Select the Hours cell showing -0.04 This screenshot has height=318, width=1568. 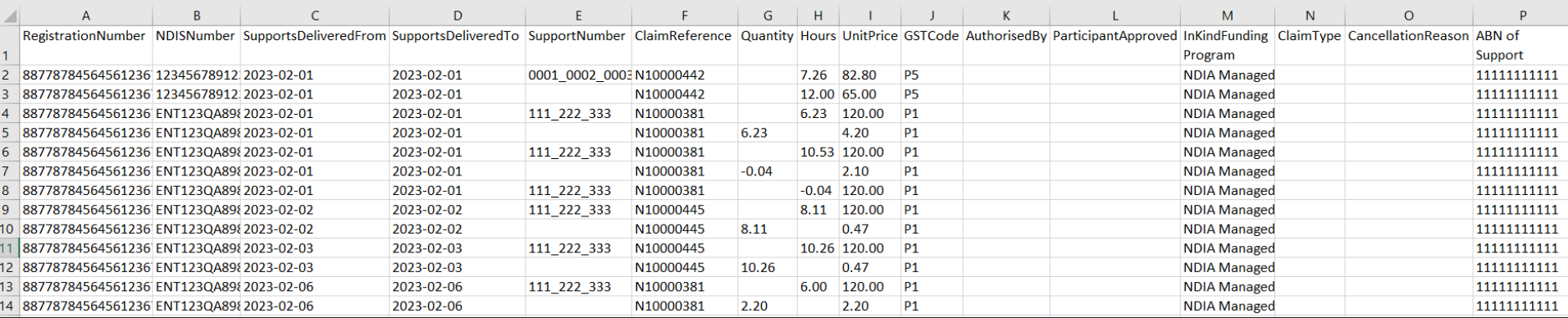point(818,190)
